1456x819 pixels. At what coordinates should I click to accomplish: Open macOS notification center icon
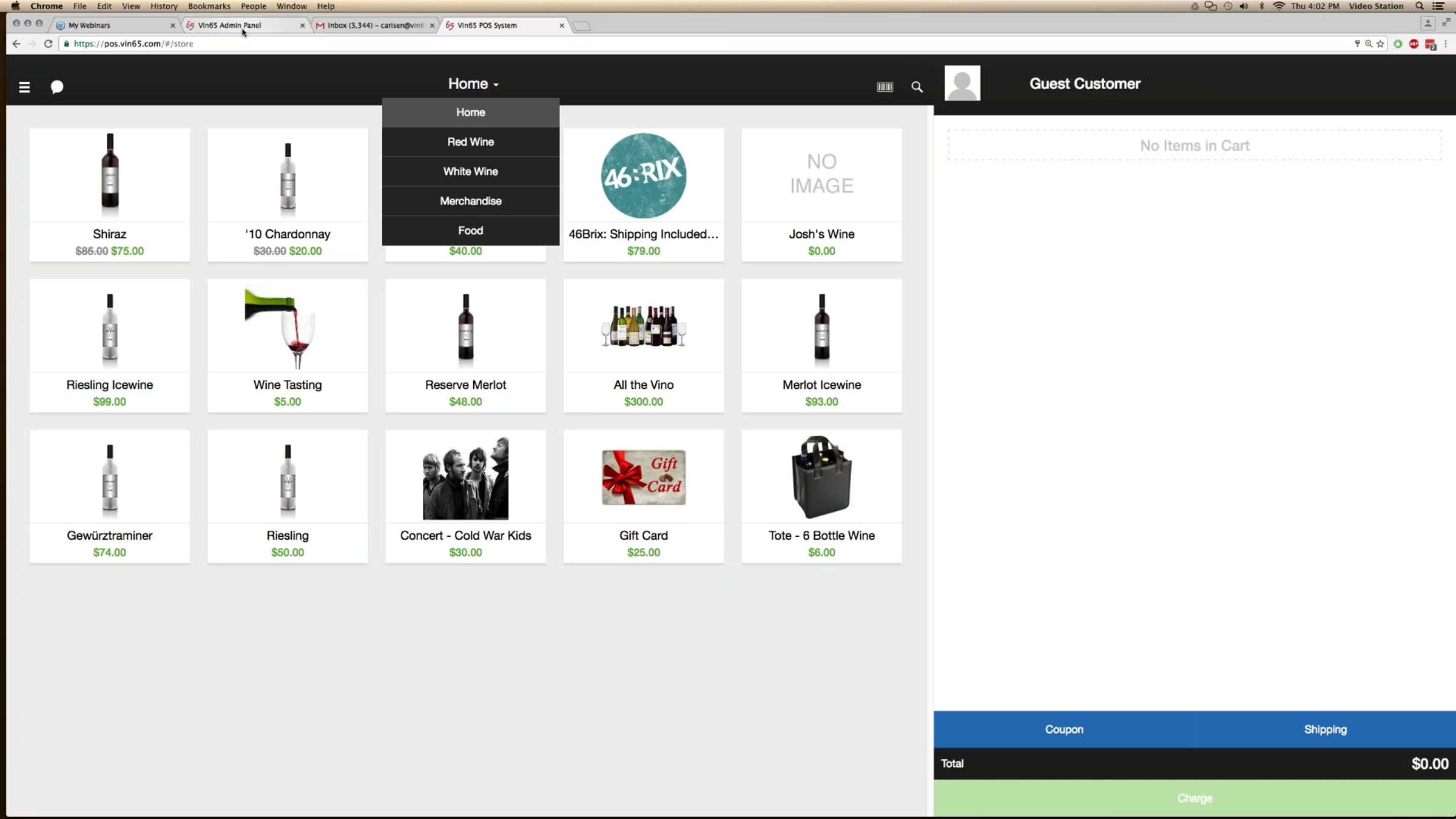pyautogui.click(x=1438, y=6)
